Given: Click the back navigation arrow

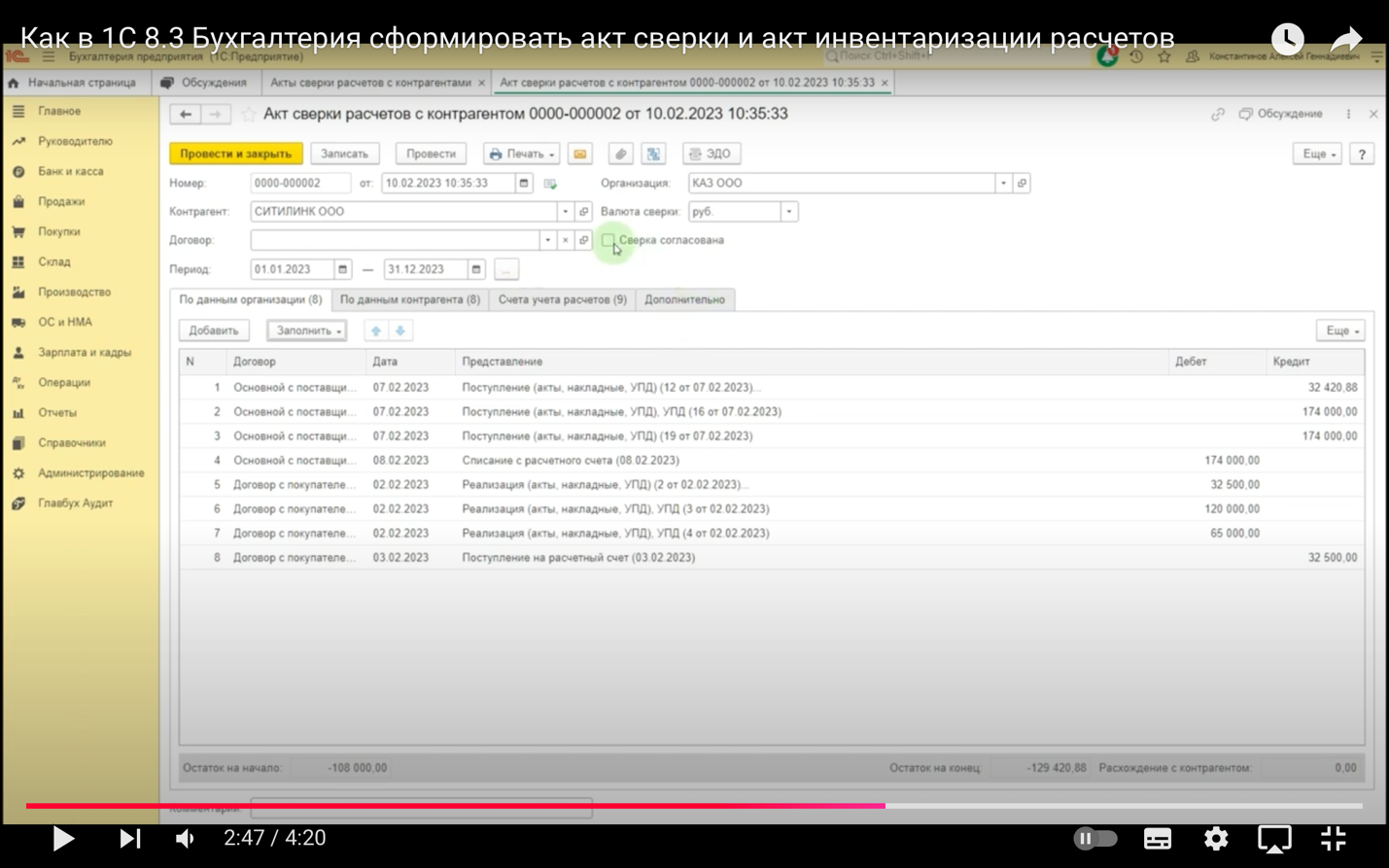Looking at the screenshot, I should (x=185, y=115).
